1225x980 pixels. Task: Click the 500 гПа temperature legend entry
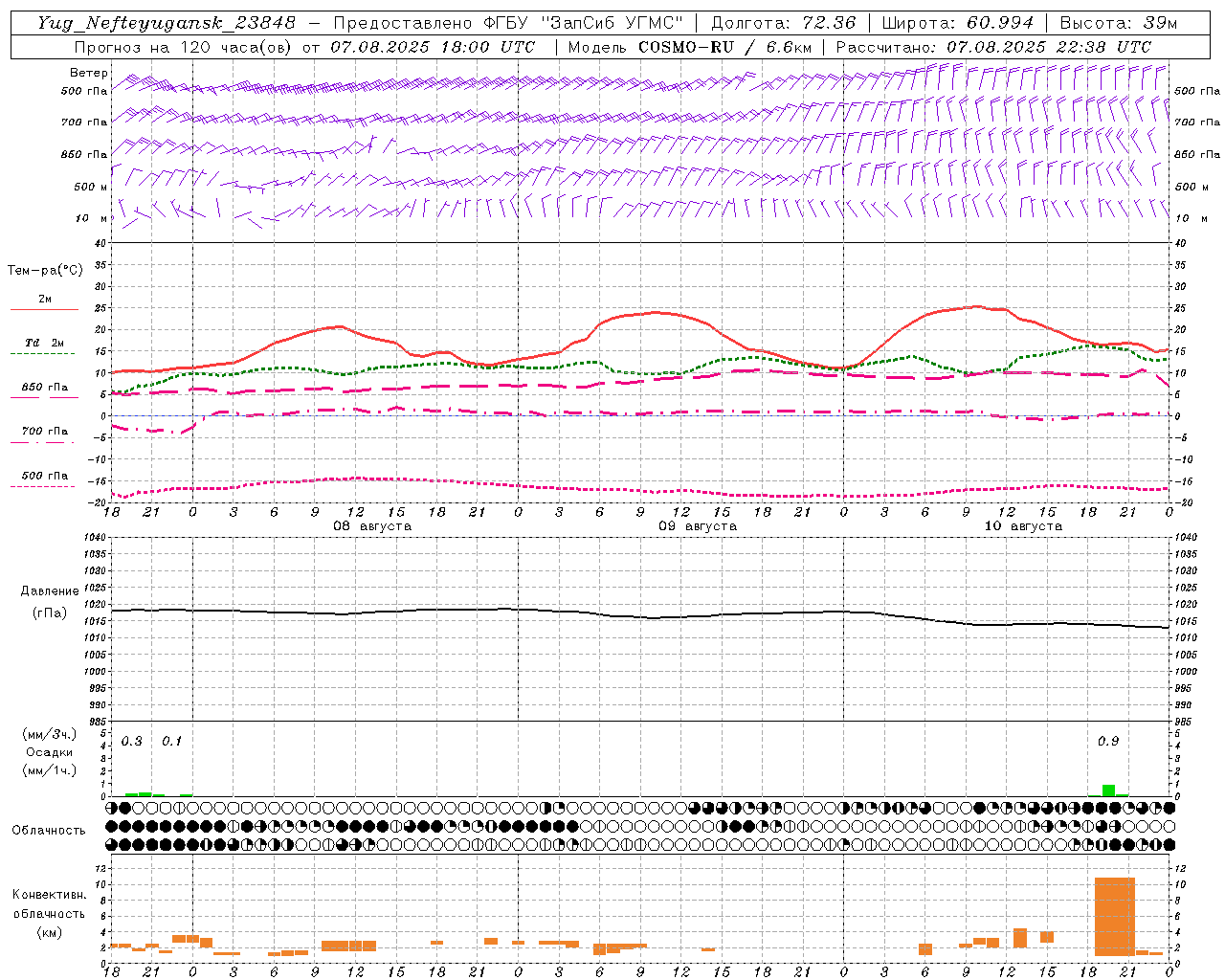click(x=45, y=476)
